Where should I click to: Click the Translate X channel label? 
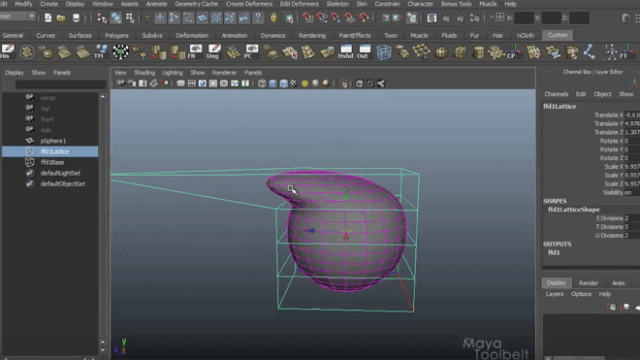click(609, 115)
